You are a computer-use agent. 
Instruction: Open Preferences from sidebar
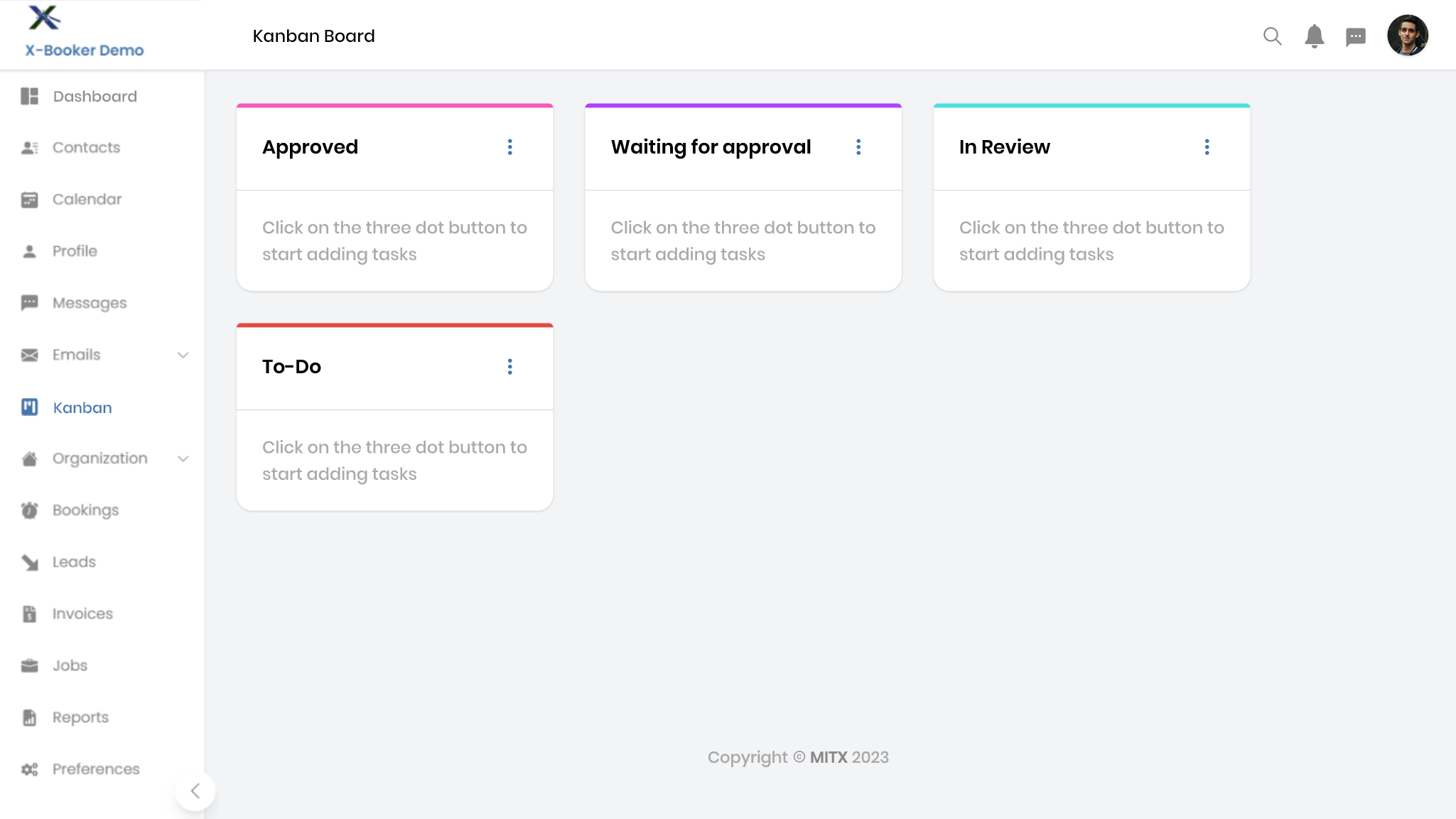[x=96, y=769]
